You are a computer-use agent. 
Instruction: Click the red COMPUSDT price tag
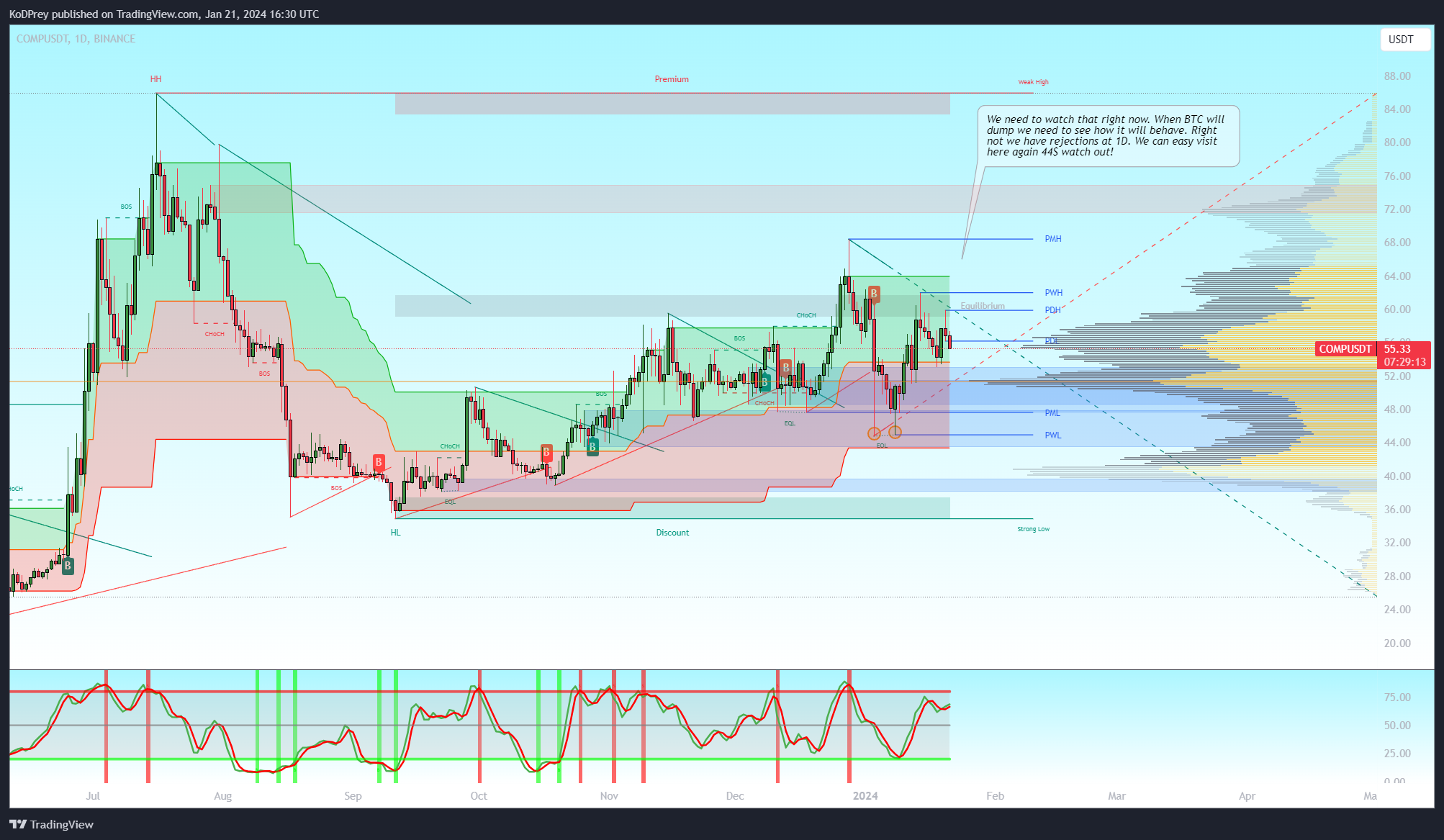[1345, 349]
